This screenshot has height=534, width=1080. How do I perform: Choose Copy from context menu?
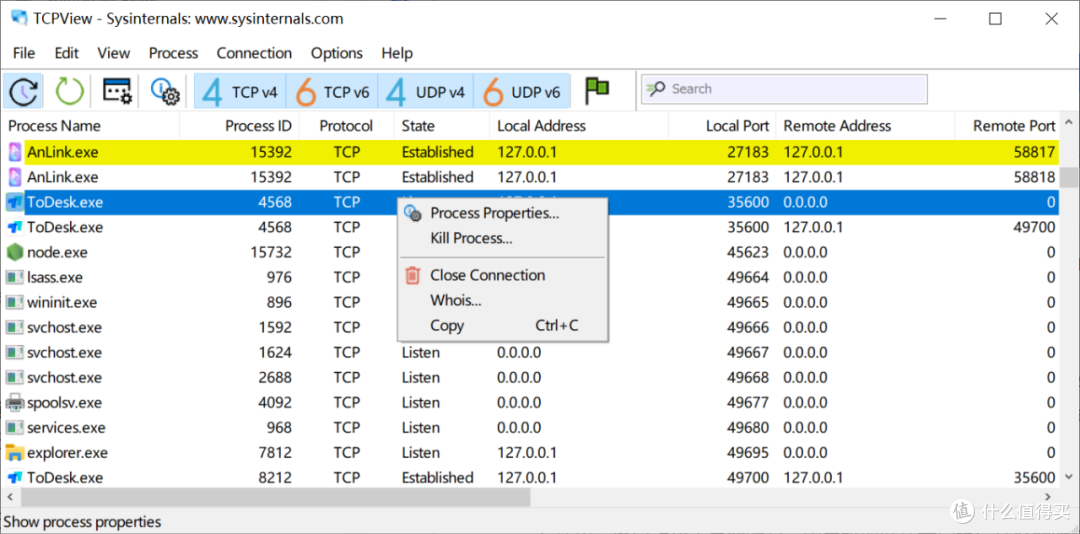pos(503,326)
